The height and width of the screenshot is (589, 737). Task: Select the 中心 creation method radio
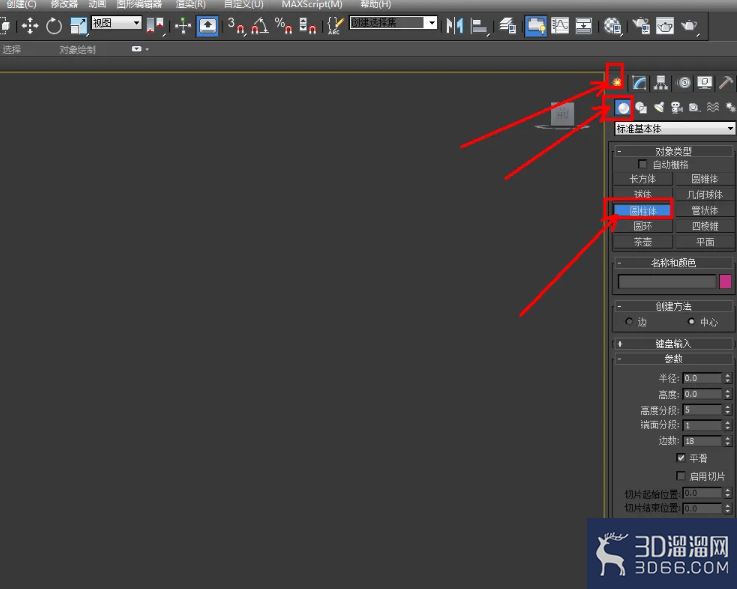pyautogui.click(x=691, y=322)
